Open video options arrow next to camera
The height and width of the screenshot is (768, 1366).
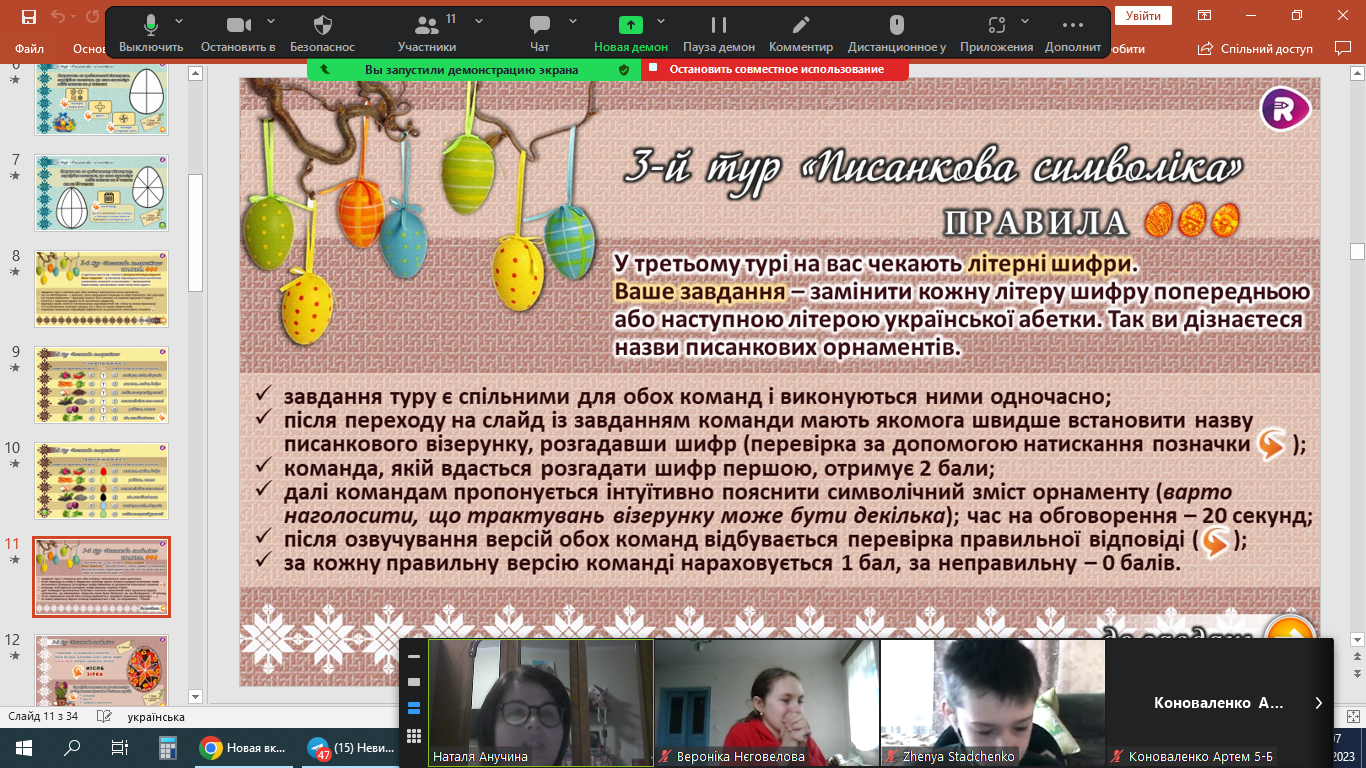pos(269,21)
